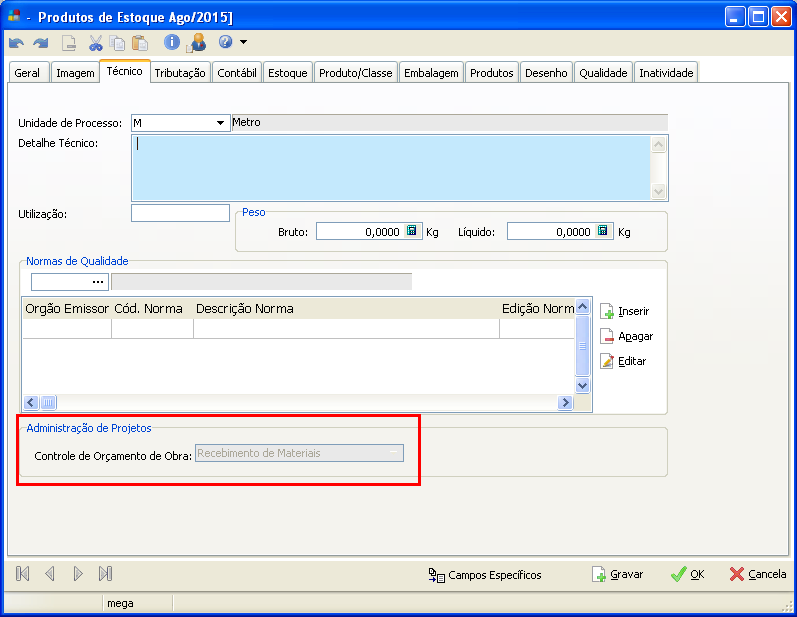The width and height of the screenshot is (797, 617).
Task: Click in the Detalhe Técnico text area
Action: pyautogui.click(x=390, y=167)
